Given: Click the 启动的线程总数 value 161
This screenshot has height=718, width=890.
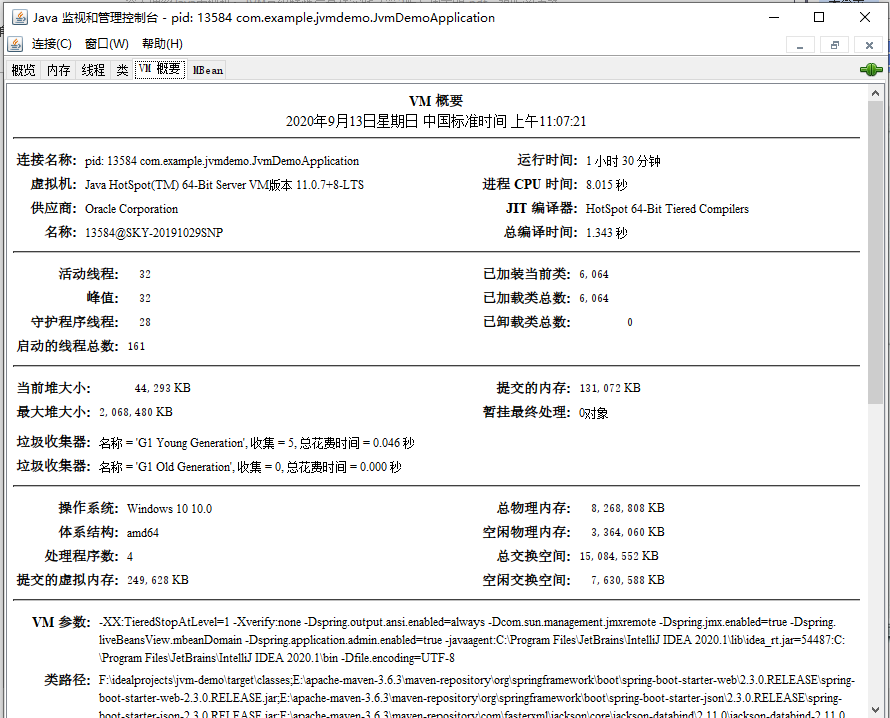Looking at the screenshot, I should (136, 346).
